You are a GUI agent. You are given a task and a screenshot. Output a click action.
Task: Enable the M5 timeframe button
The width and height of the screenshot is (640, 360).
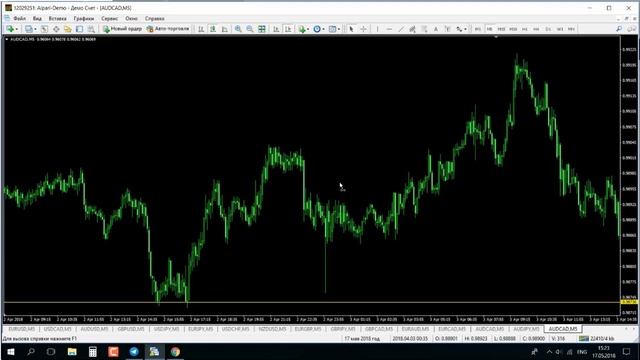point(489,29)
